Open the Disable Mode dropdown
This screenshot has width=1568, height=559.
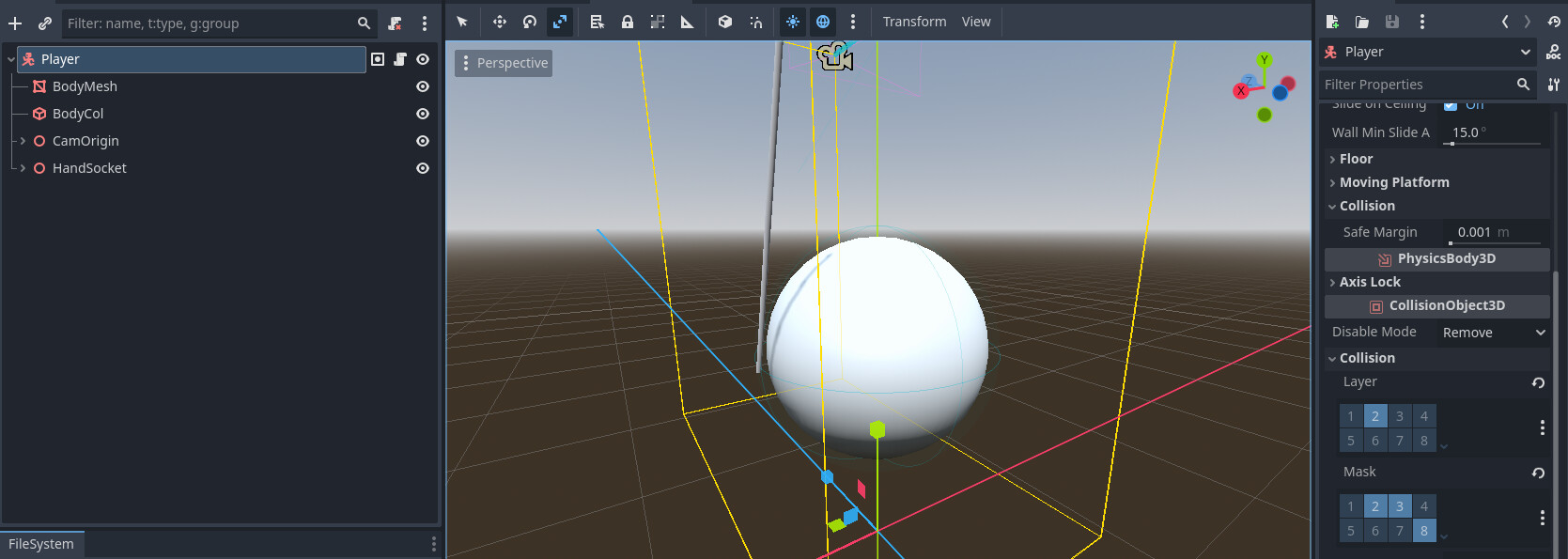(1493, 333)
